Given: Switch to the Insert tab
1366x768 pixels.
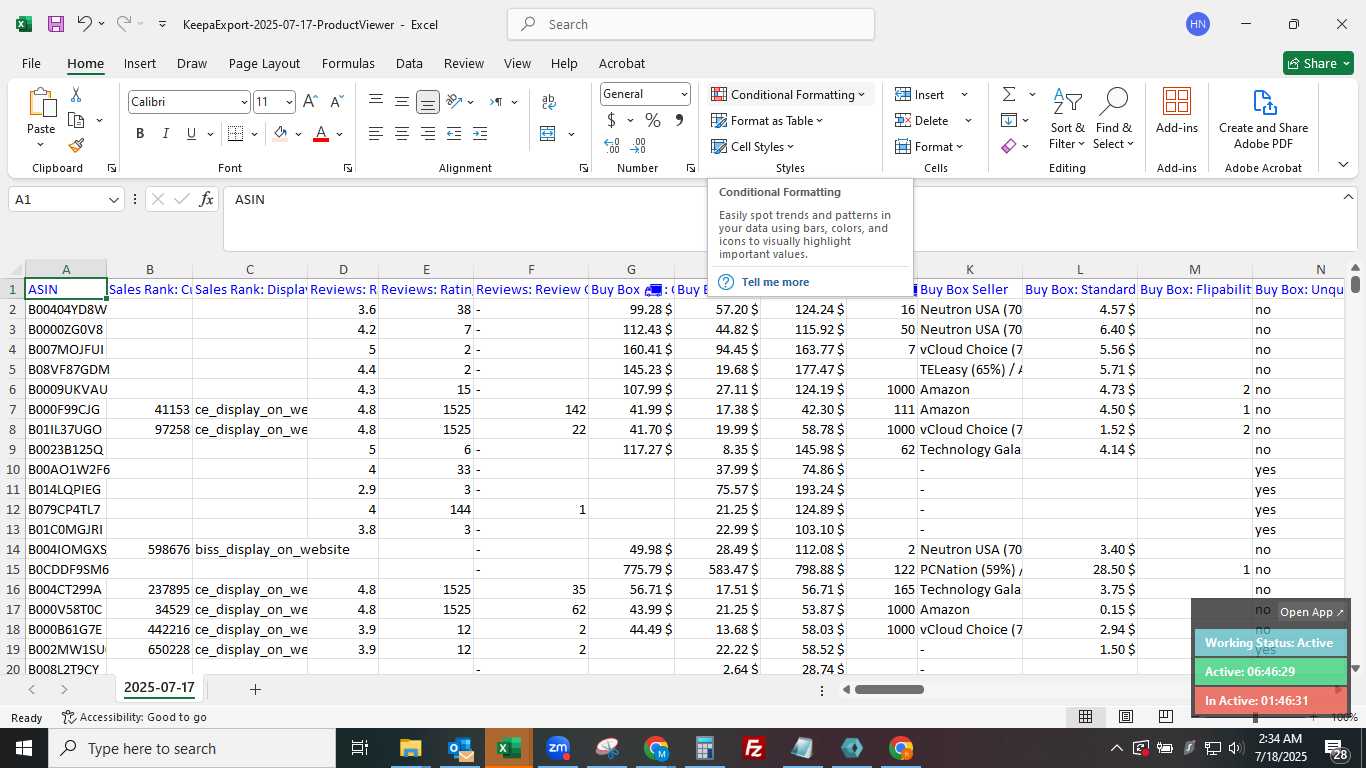Looking at the screenshot, I should click(140, 63).
